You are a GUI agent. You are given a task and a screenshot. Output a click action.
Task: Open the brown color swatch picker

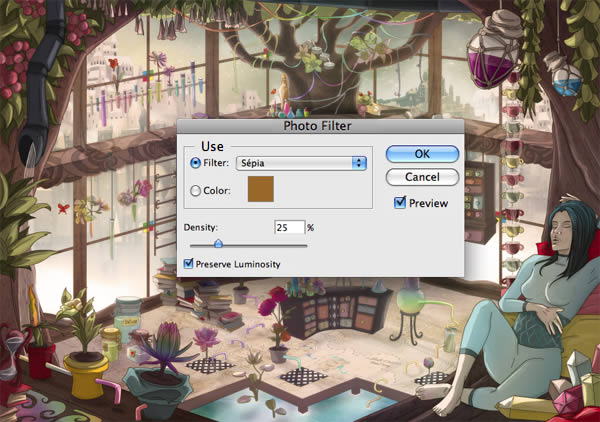tap(261, 189)
